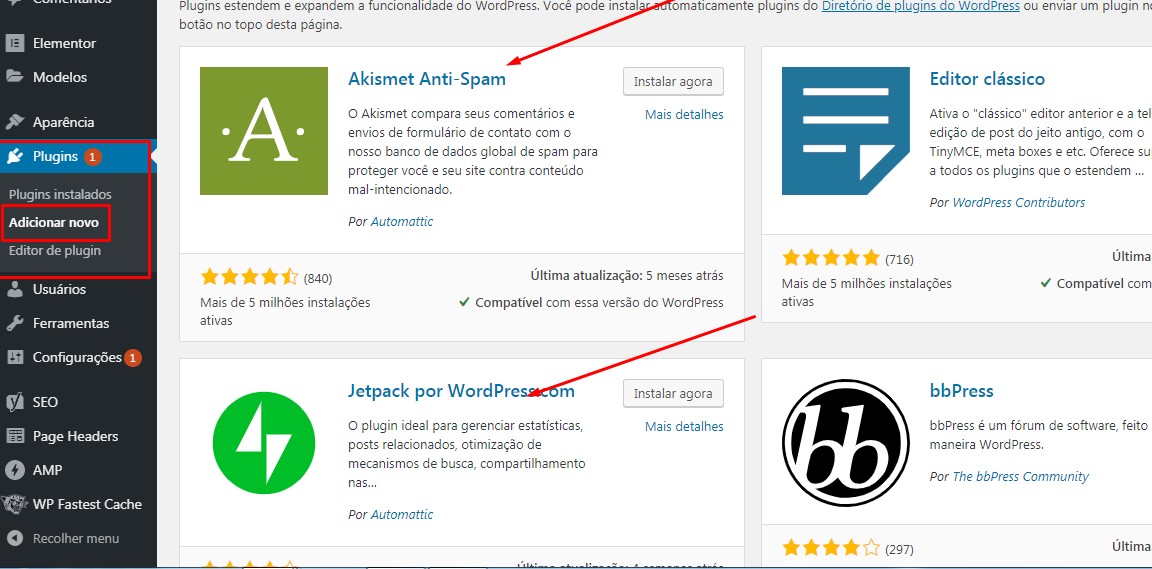1152x569 pixels.
Task: Select Adicionar novo submenu
Action: click(54, 223)
